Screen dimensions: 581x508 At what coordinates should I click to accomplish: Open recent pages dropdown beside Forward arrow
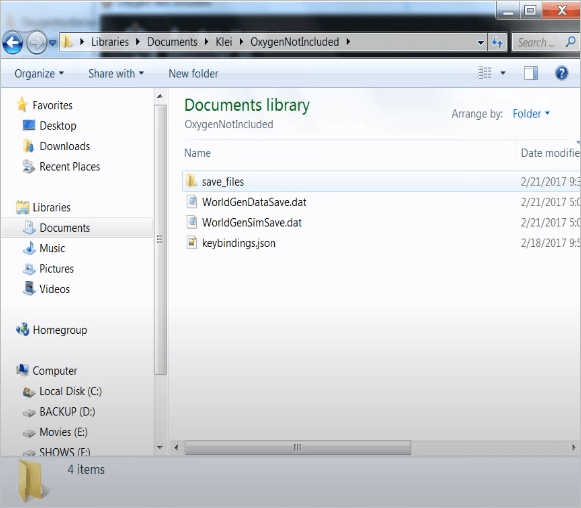coord(53,43)
